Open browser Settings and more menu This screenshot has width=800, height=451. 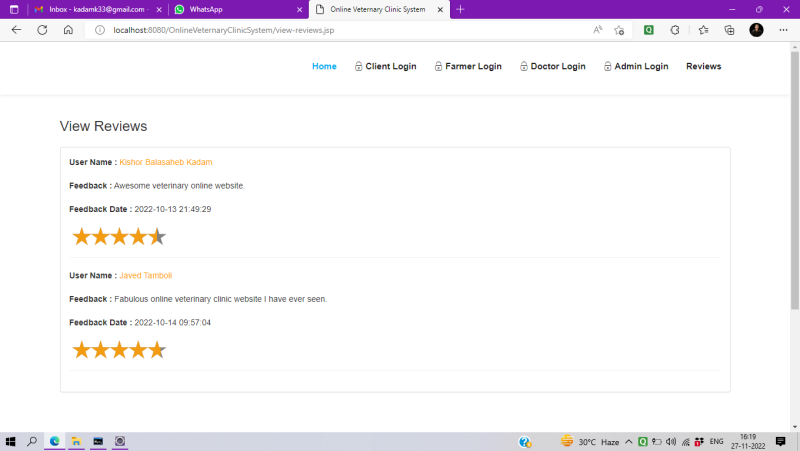784,30
